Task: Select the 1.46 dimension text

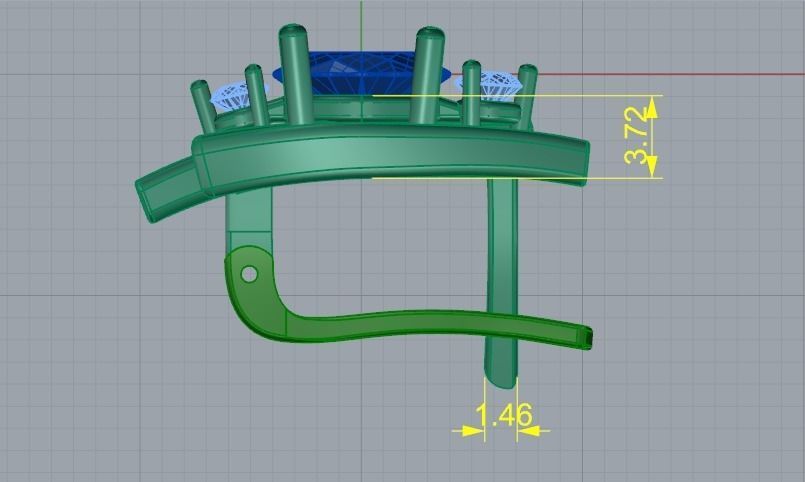Action: coord(504,415)
